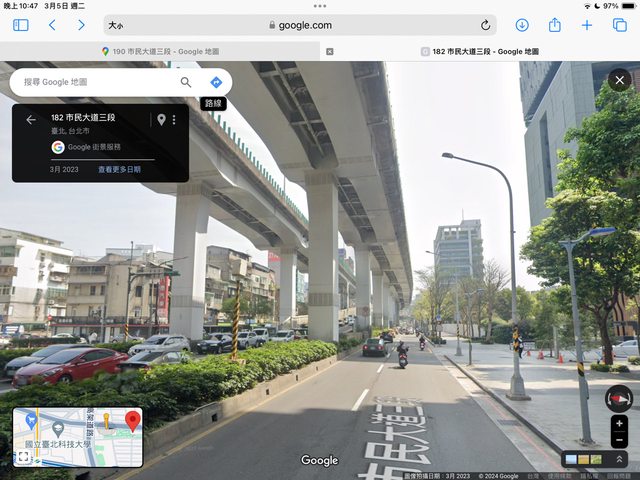Open Safari downloads icon
This screenshot has height=480, width=640.
522,25
